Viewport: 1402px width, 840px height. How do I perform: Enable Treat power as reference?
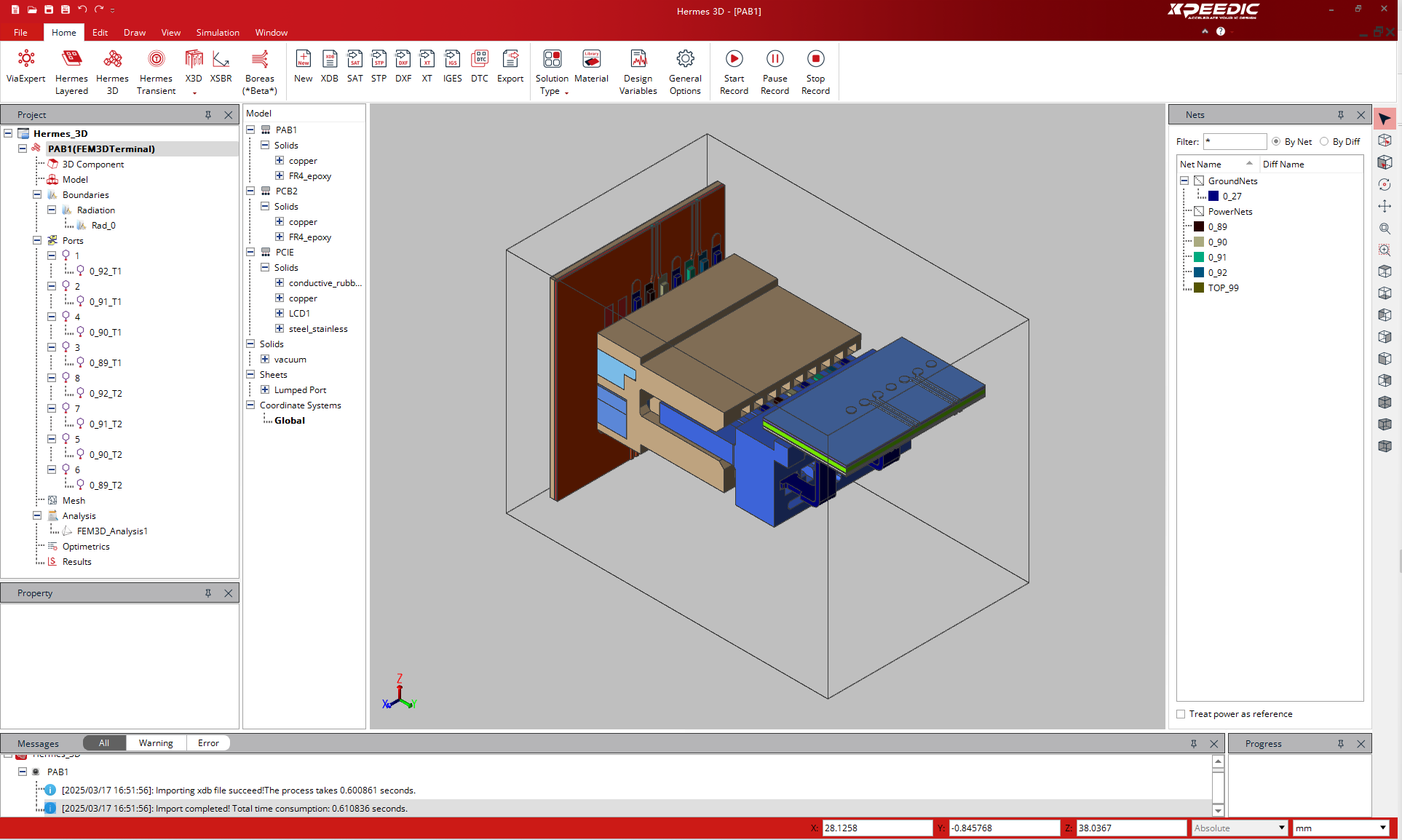1181,714
